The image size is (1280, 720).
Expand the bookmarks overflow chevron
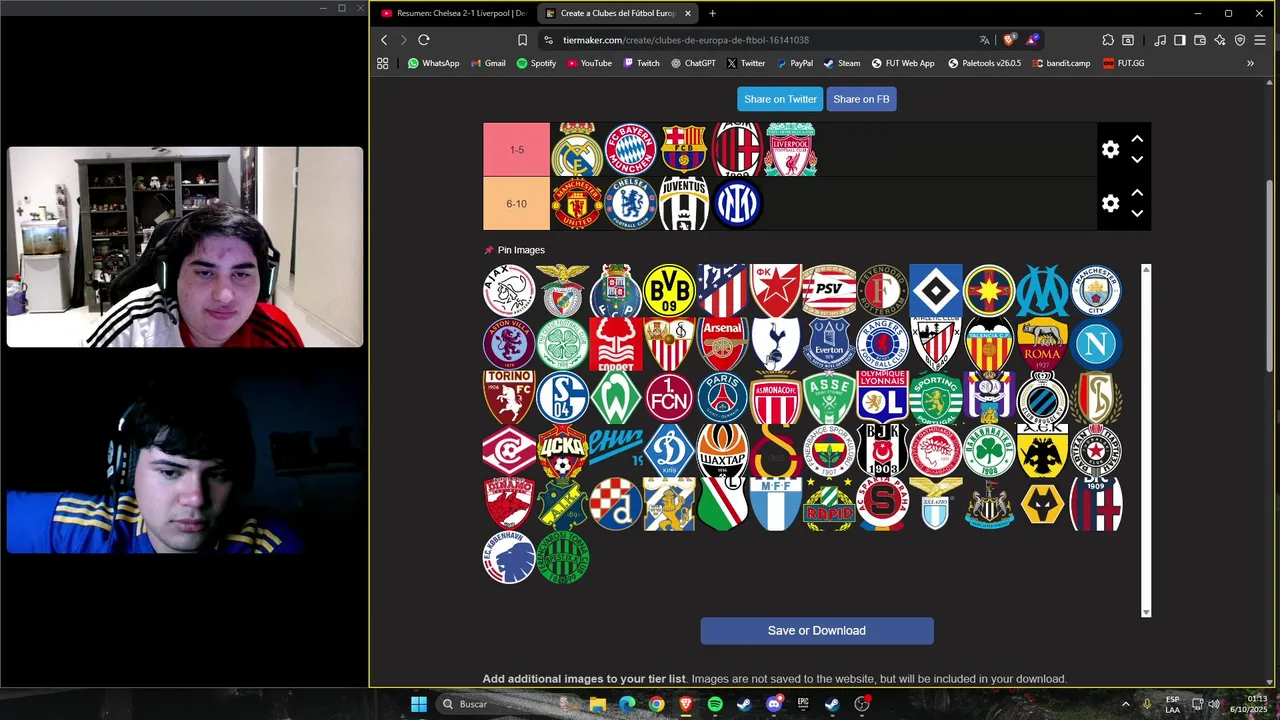1250,63
